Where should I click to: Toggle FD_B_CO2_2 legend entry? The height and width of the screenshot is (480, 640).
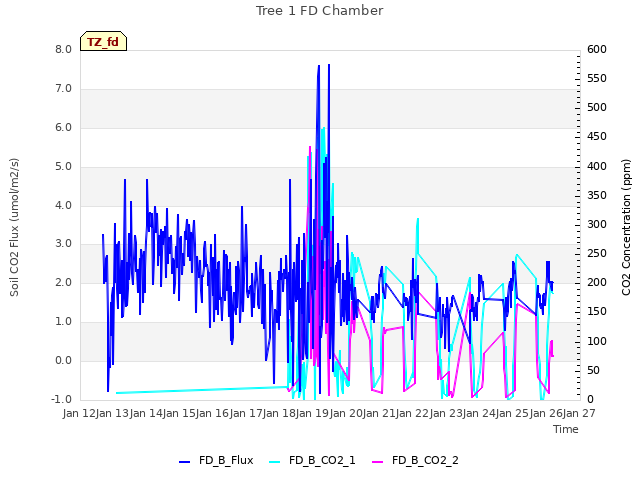coord(415,460)
